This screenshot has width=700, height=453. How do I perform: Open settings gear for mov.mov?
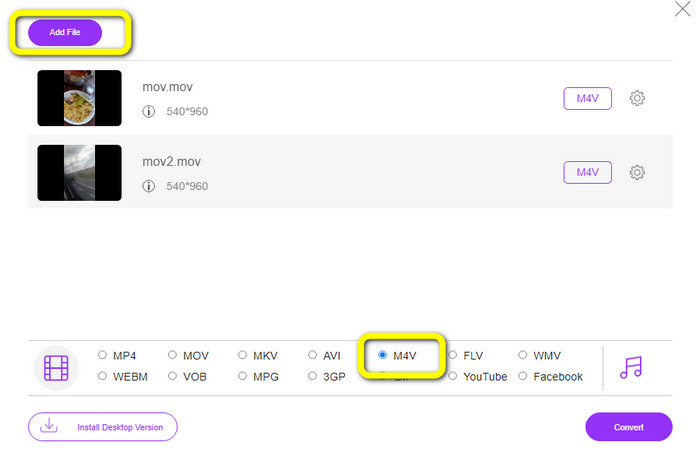pyautogui.click(x=637, y=98)
